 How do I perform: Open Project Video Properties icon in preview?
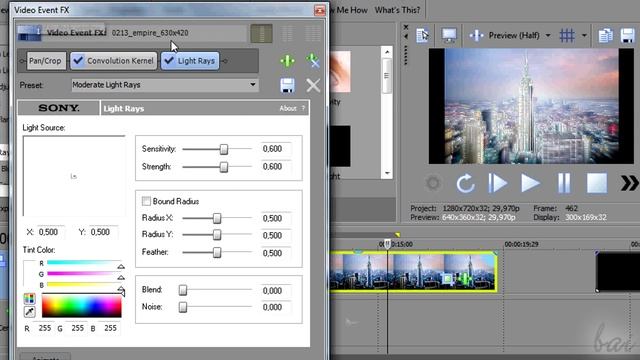click(422, 36)
